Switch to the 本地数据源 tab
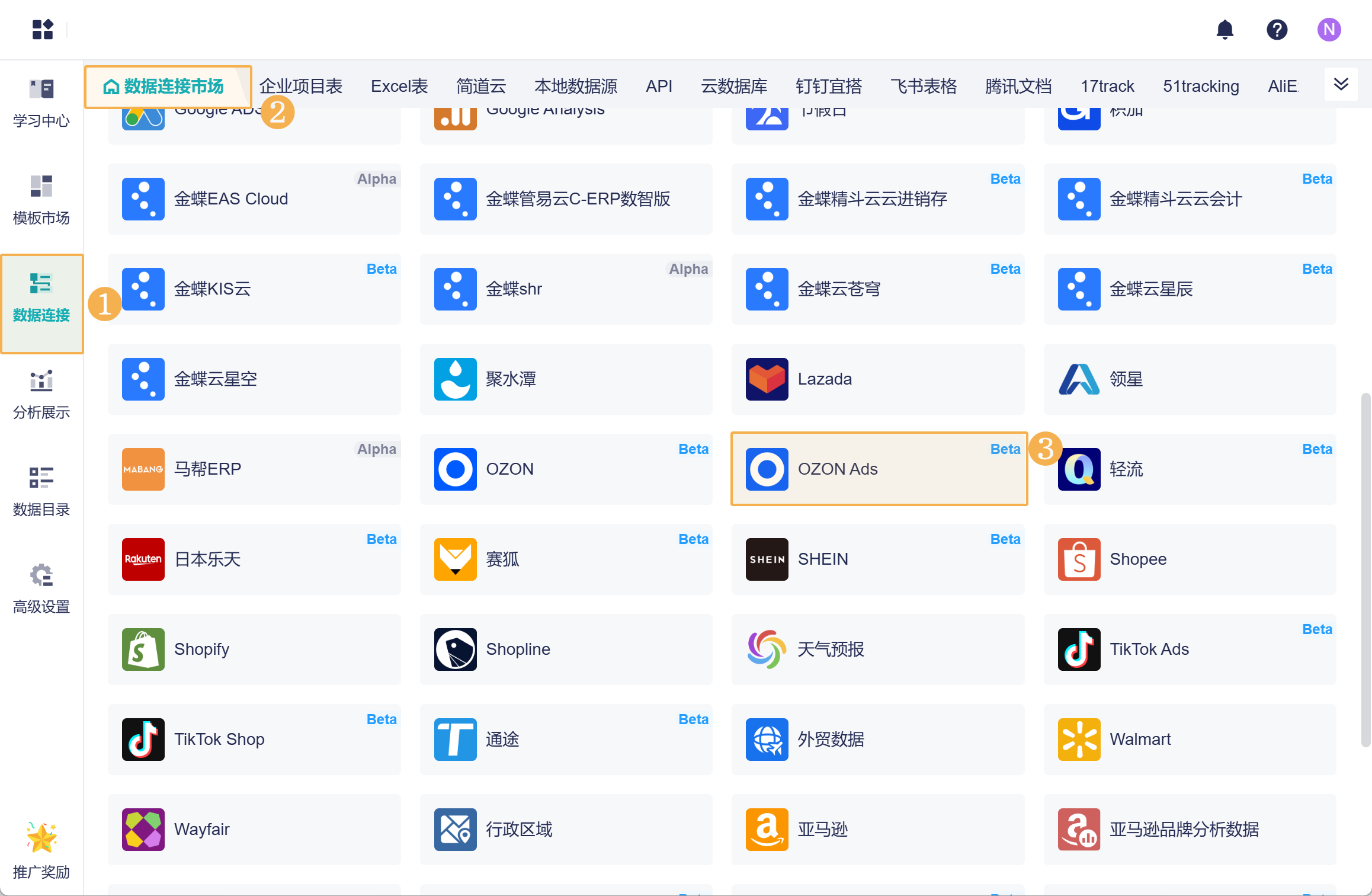Image resolution: width=1372 pixels, height=896 pixels. tap(576, 87)
